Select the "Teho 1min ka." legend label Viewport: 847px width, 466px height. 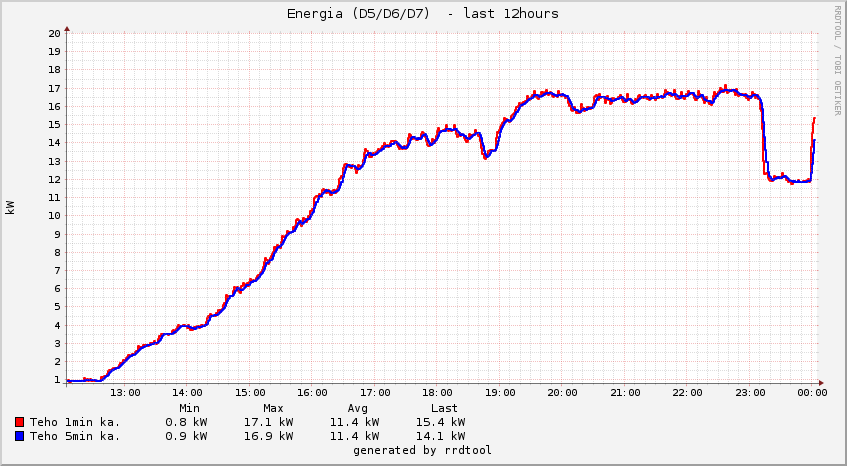click(x=75, y=422)
